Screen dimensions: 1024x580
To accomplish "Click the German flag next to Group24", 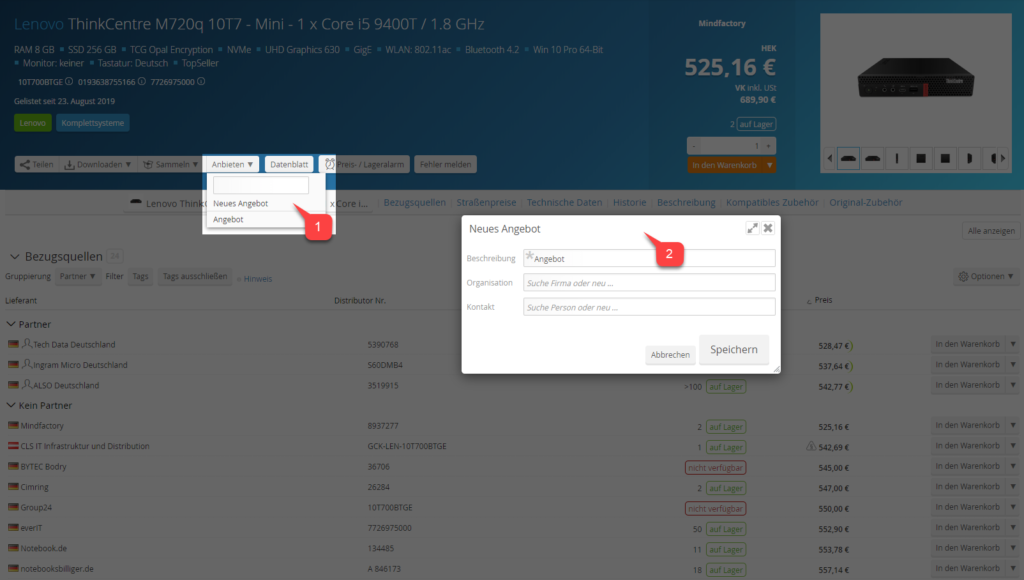I will pyautogui.click(x=13, y=507).
